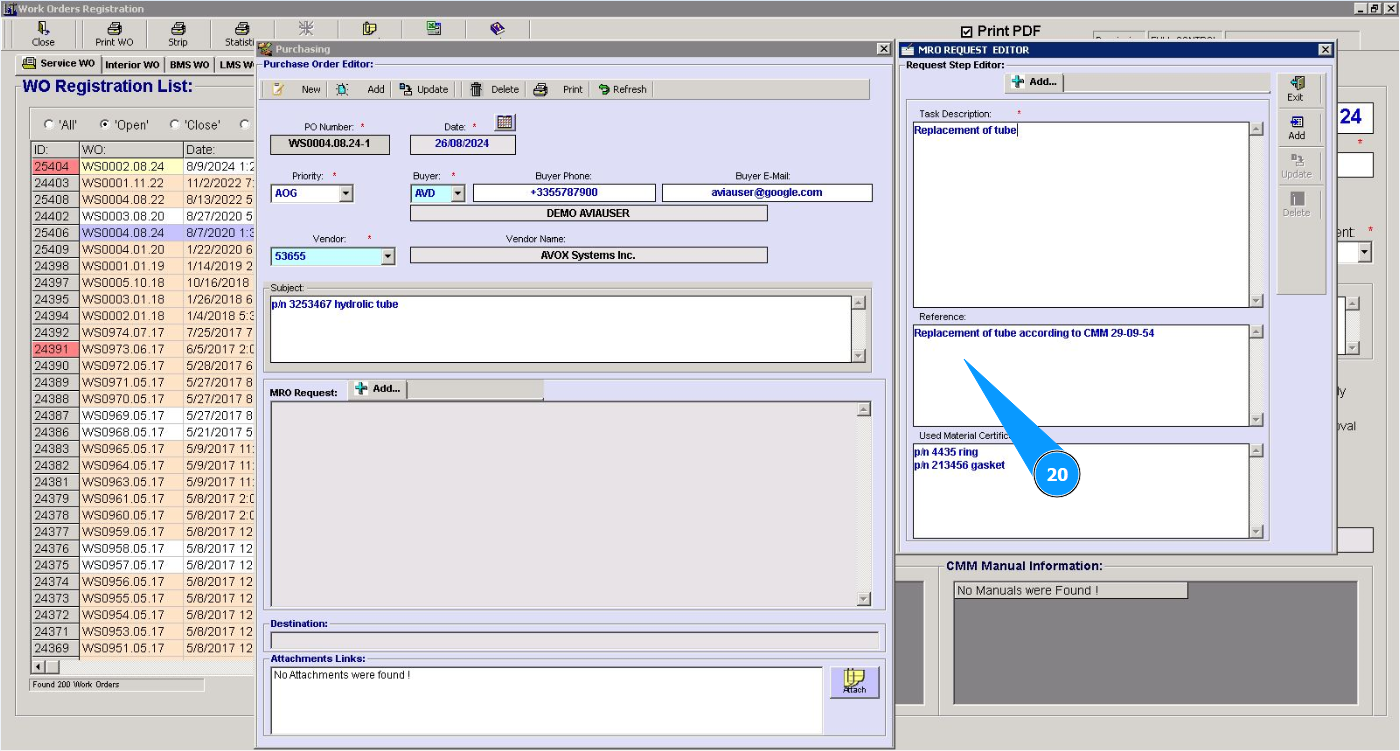Click Refresh in the Purchase Order toolbar

[x=622, y=89]
